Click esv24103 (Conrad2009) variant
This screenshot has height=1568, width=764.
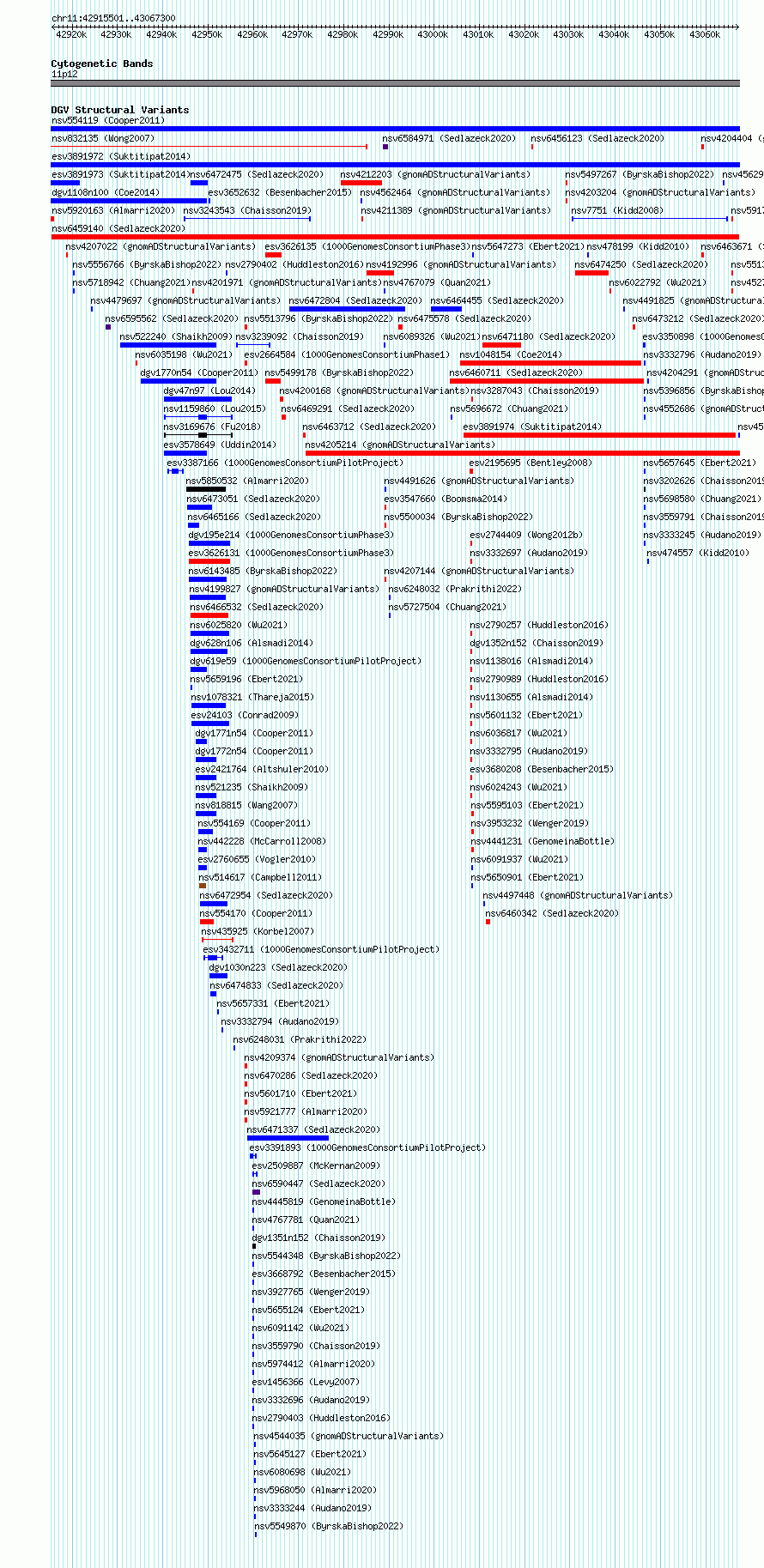(245, 716)
